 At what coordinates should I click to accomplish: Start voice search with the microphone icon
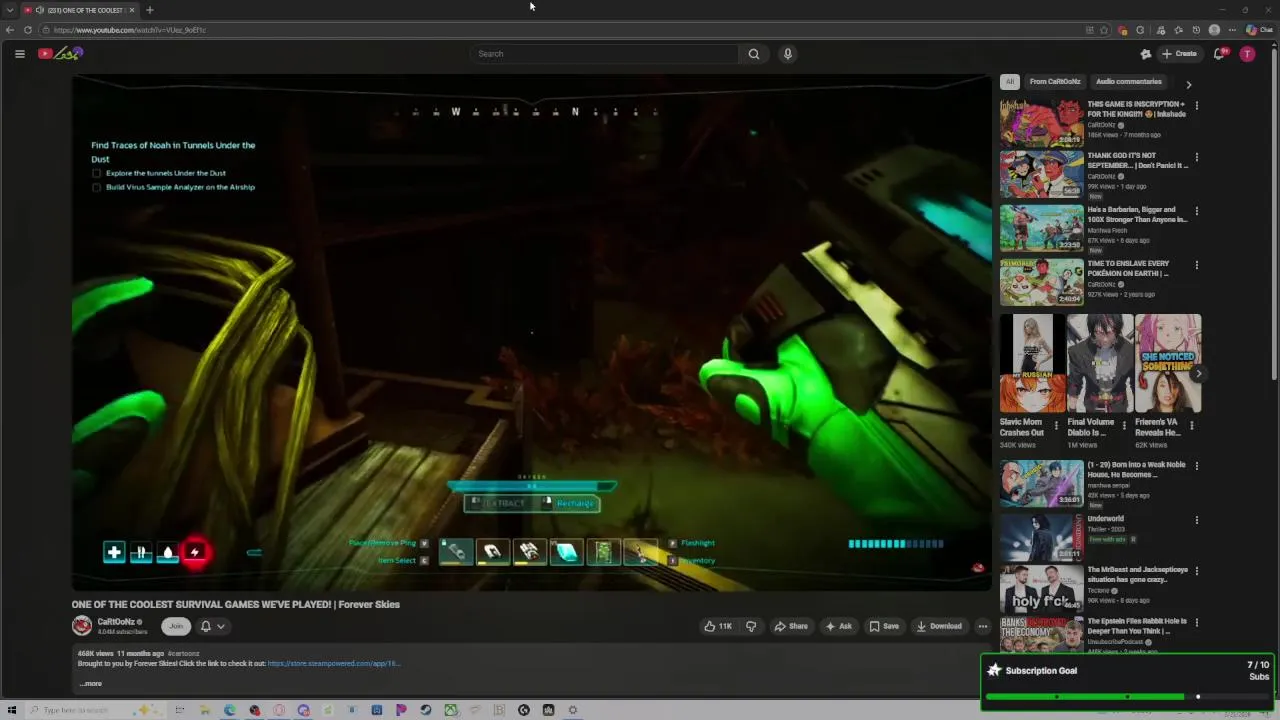788,54
